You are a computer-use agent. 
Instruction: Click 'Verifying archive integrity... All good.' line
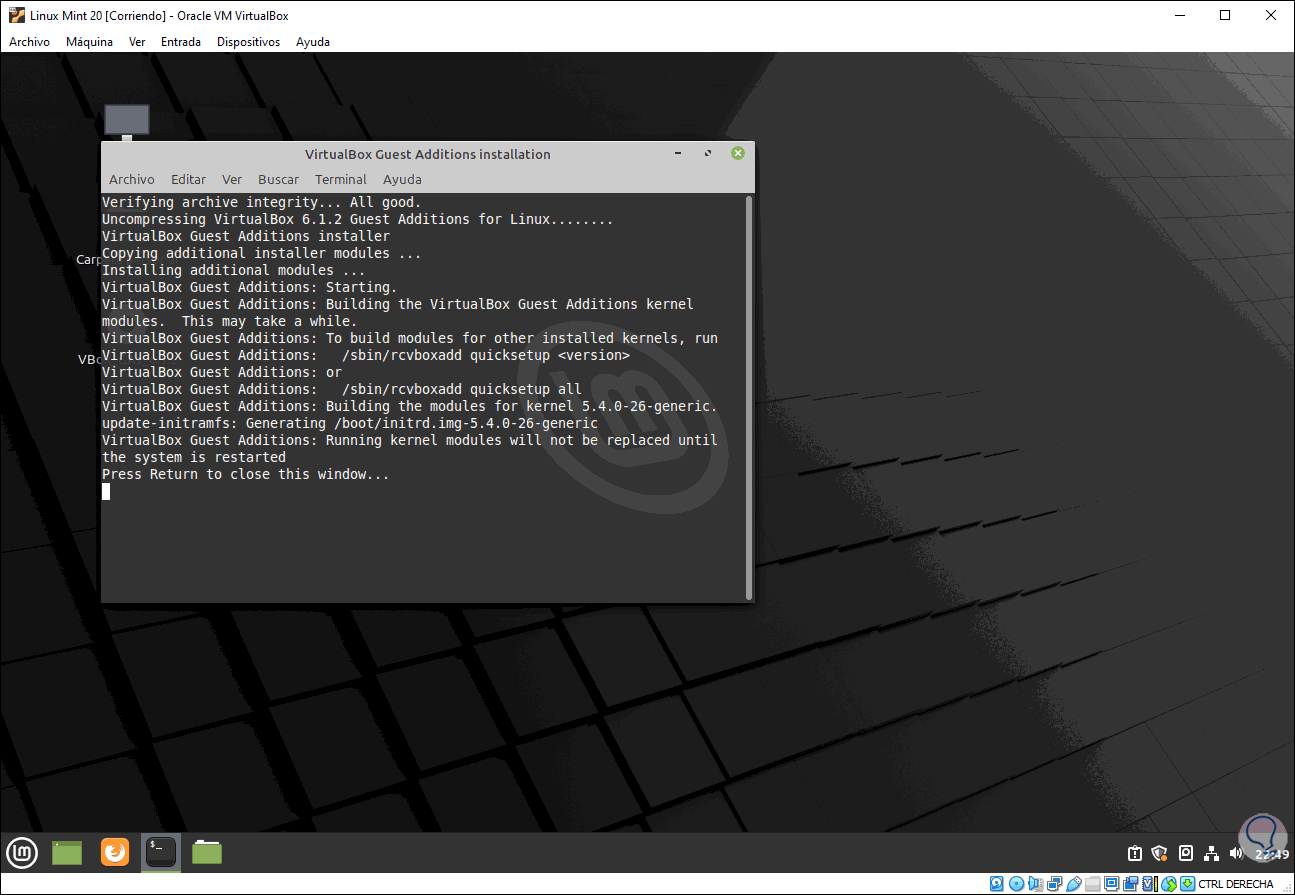tap(262, 202)
